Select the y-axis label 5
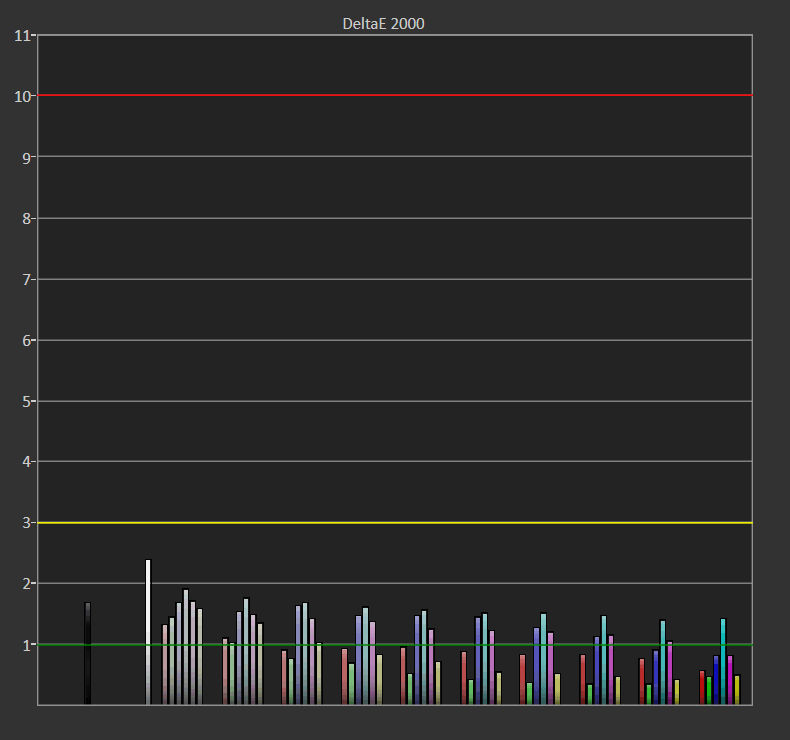Screen dimensions: 790x740 [x=26, y=401]
